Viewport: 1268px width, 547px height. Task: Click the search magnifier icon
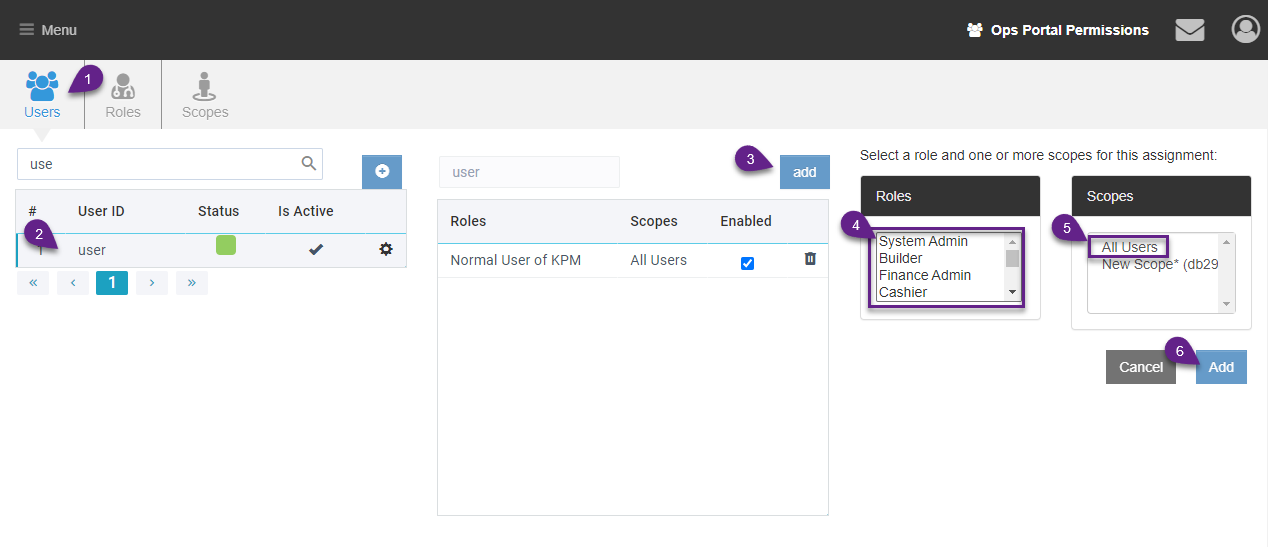(x=309, y=164)
